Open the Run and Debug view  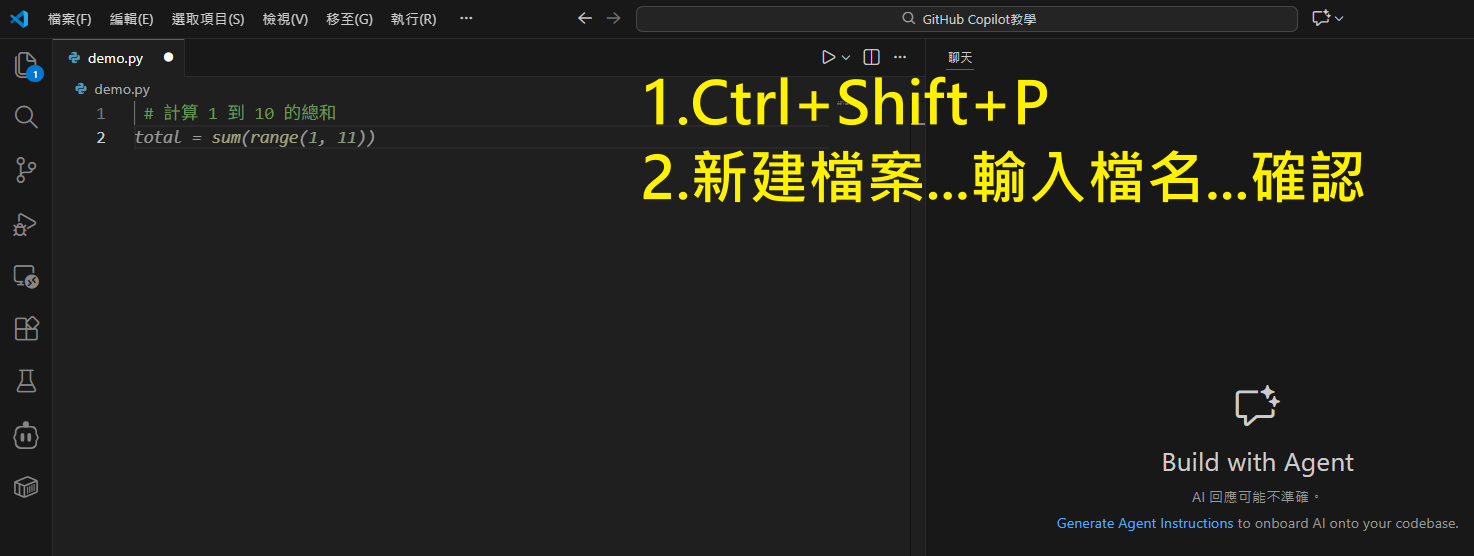pos(26,223)
